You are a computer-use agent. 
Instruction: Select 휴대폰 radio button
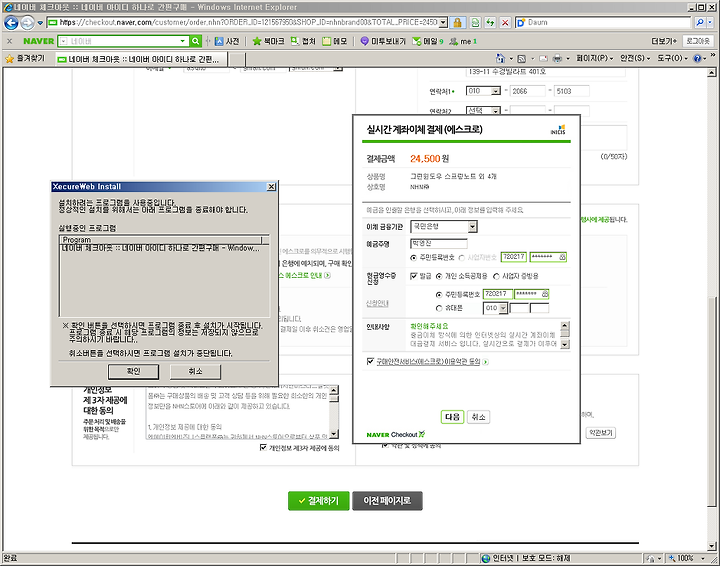pos(439,308)
